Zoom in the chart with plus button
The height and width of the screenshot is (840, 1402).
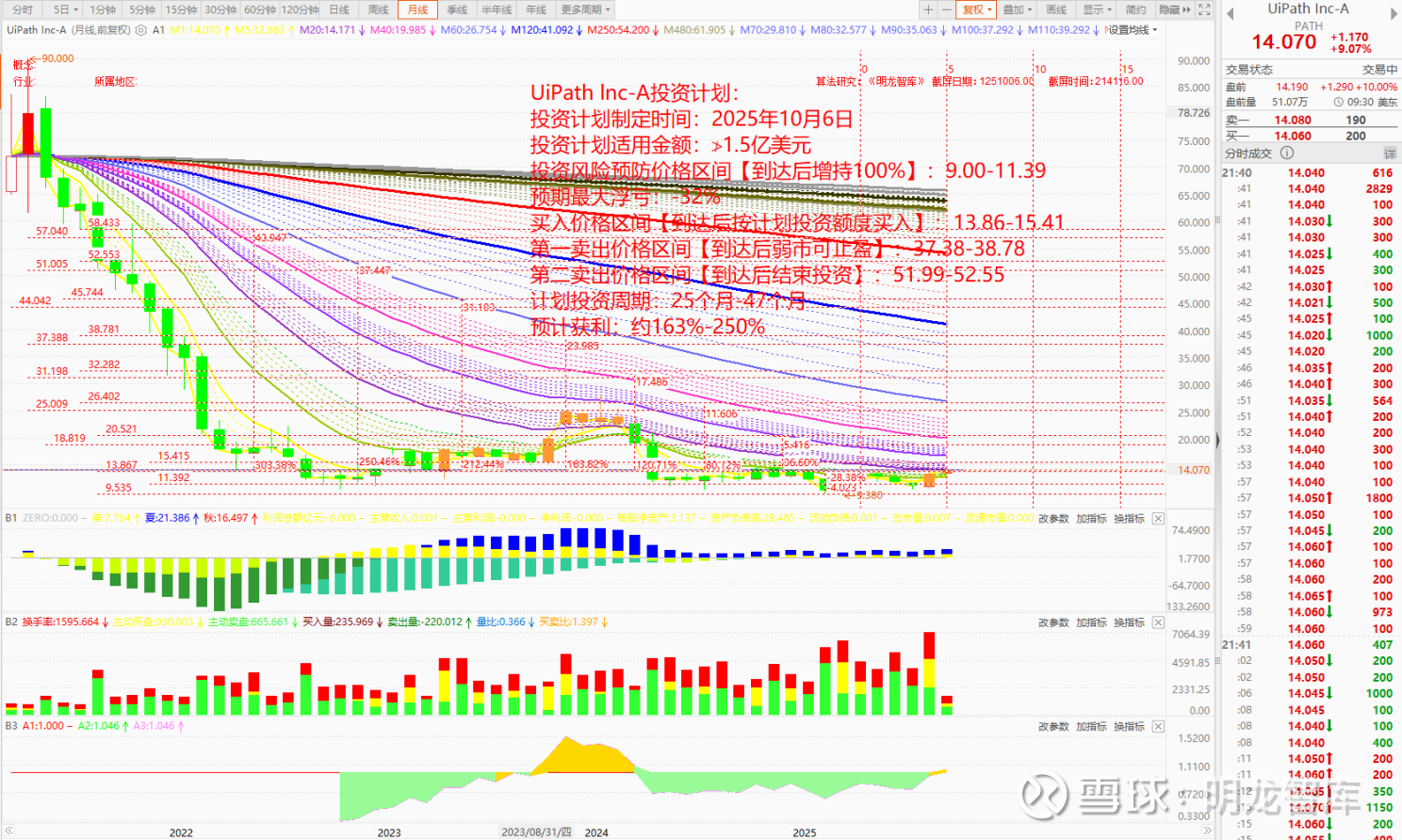(x=928, y=9)
